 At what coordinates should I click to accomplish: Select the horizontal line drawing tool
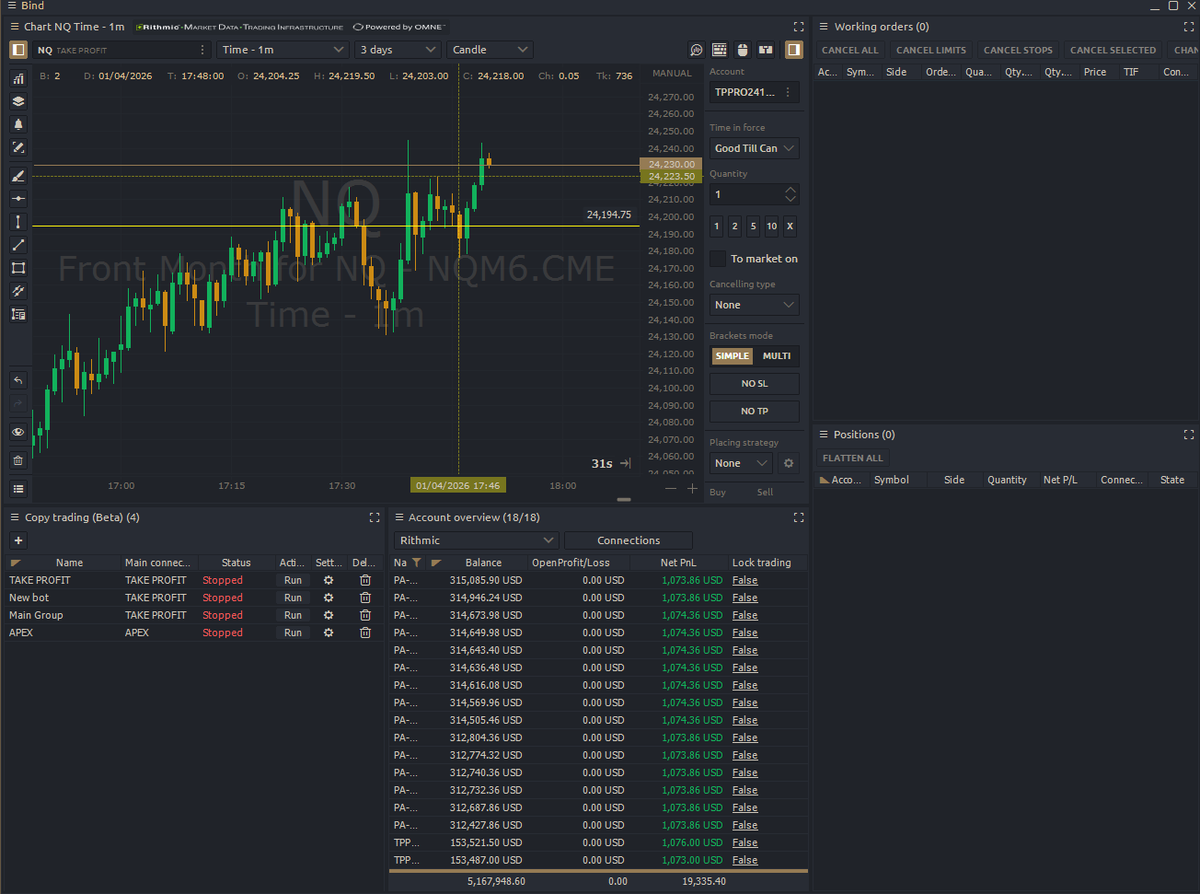(x=18, y=199)
